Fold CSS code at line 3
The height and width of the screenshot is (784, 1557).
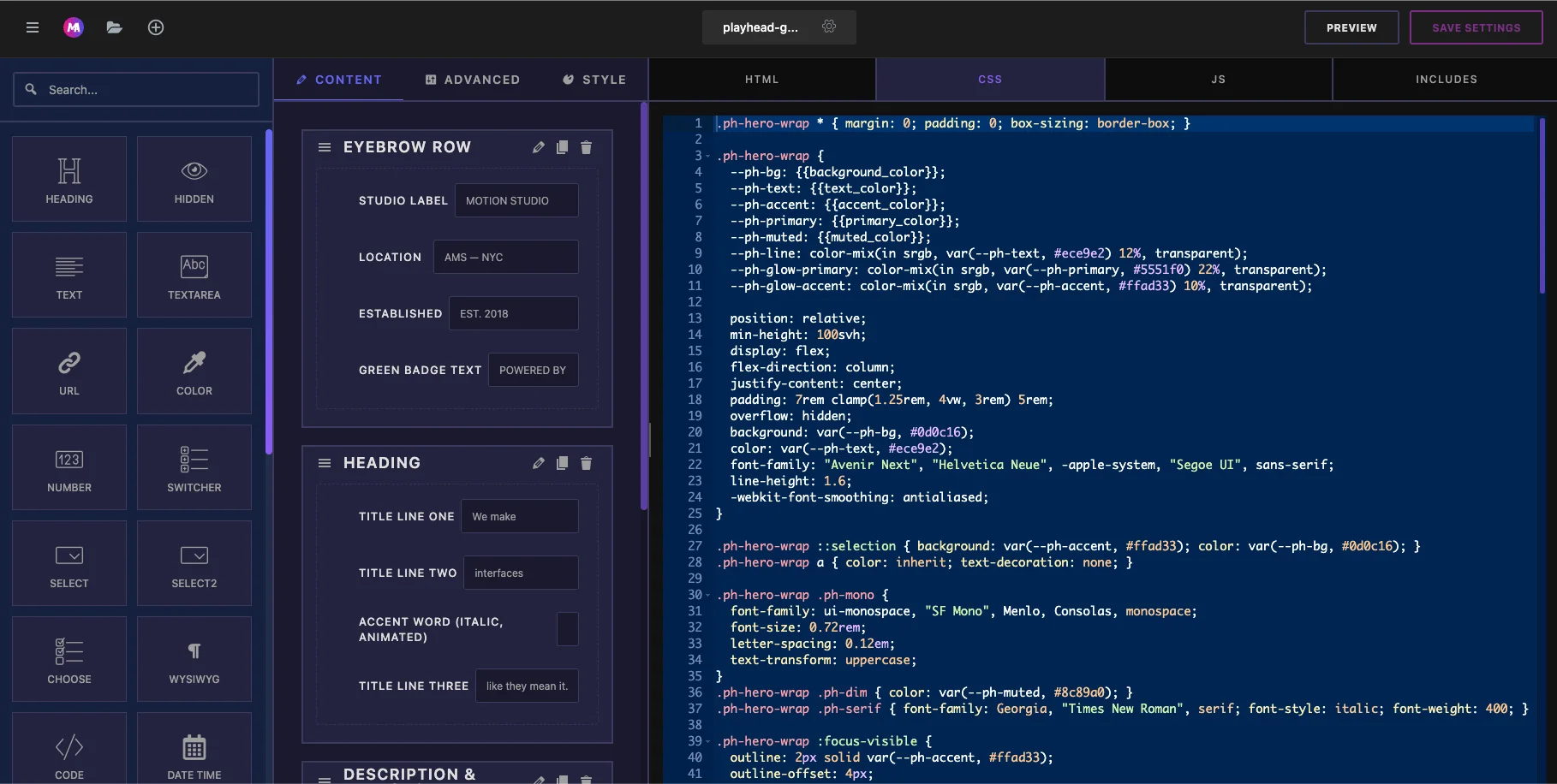pos(708,156)
